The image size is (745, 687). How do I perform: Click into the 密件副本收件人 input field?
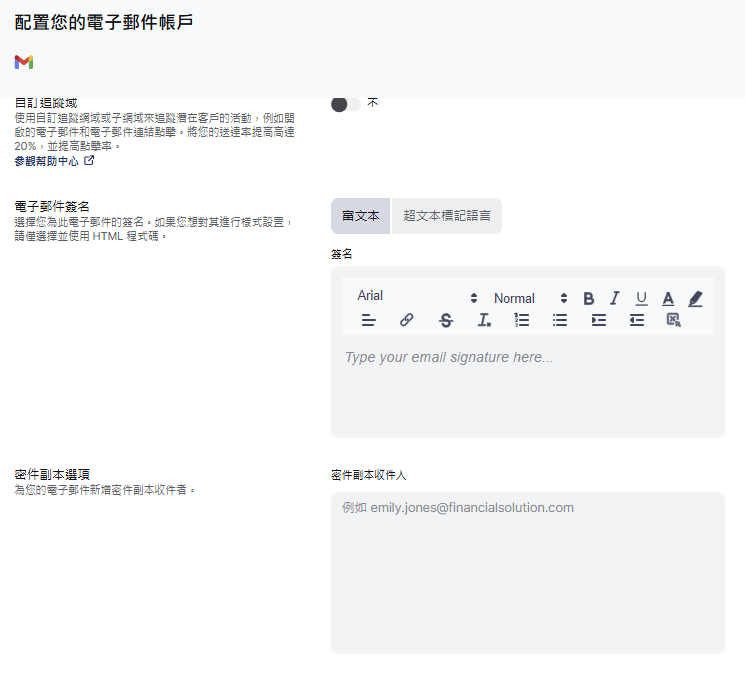[x=527, y=572]
